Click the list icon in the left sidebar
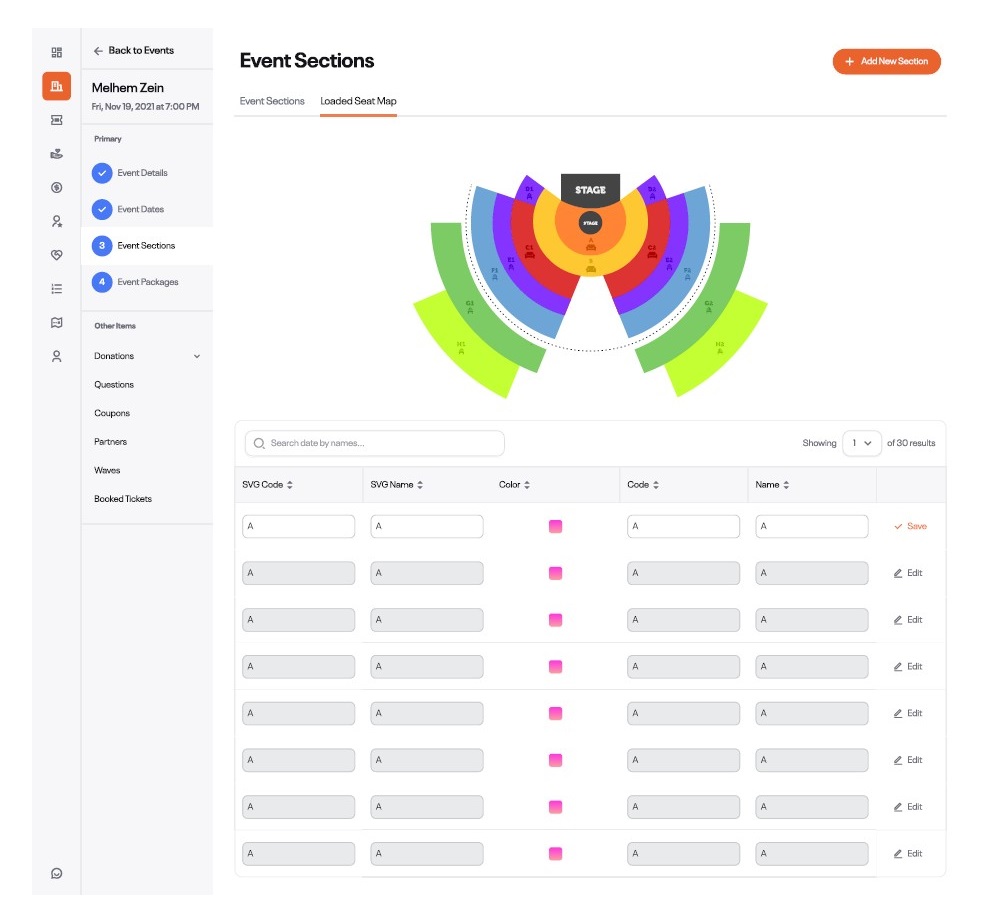 coord(56,287)
